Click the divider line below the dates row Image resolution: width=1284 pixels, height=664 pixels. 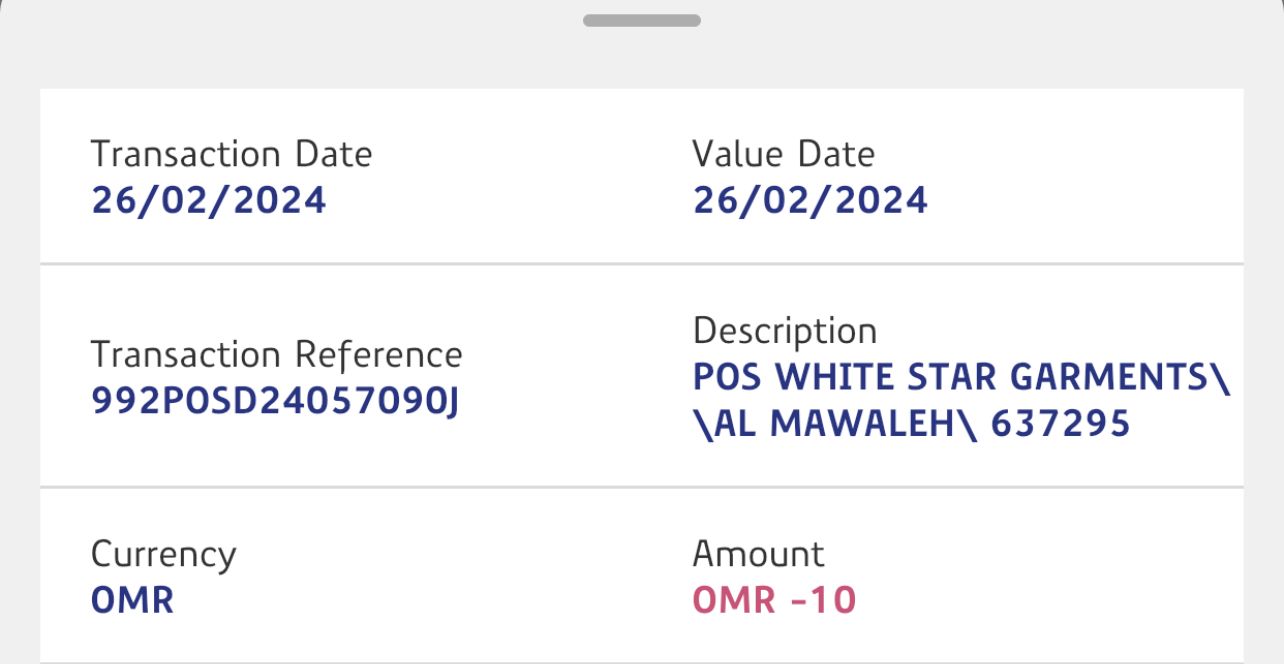[x=641, y=264]
